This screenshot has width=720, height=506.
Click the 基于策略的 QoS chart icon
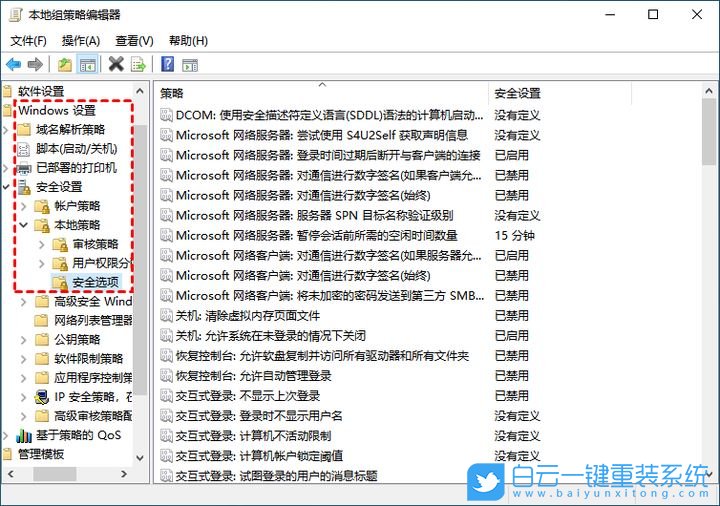(x=24, y=435)
